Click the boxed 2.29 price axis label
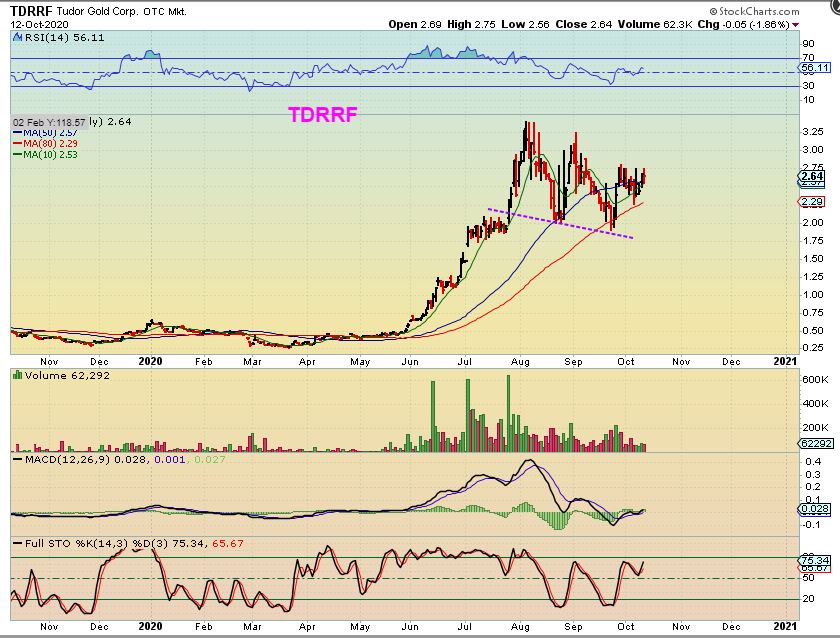 812,202
